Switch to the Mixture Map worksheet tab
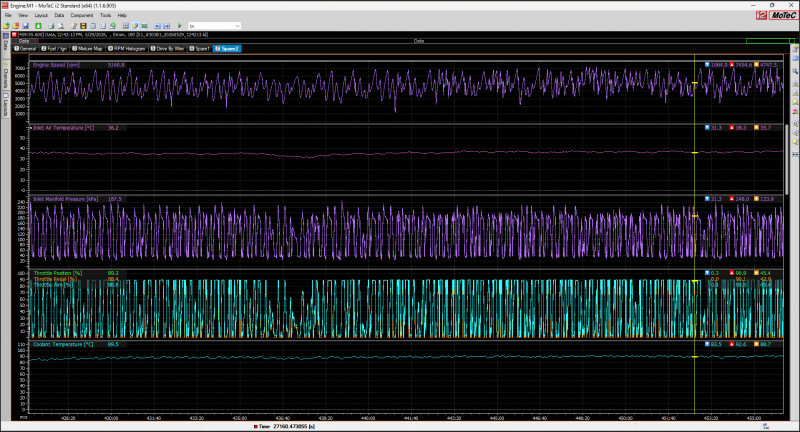 (x=87, y=48)
